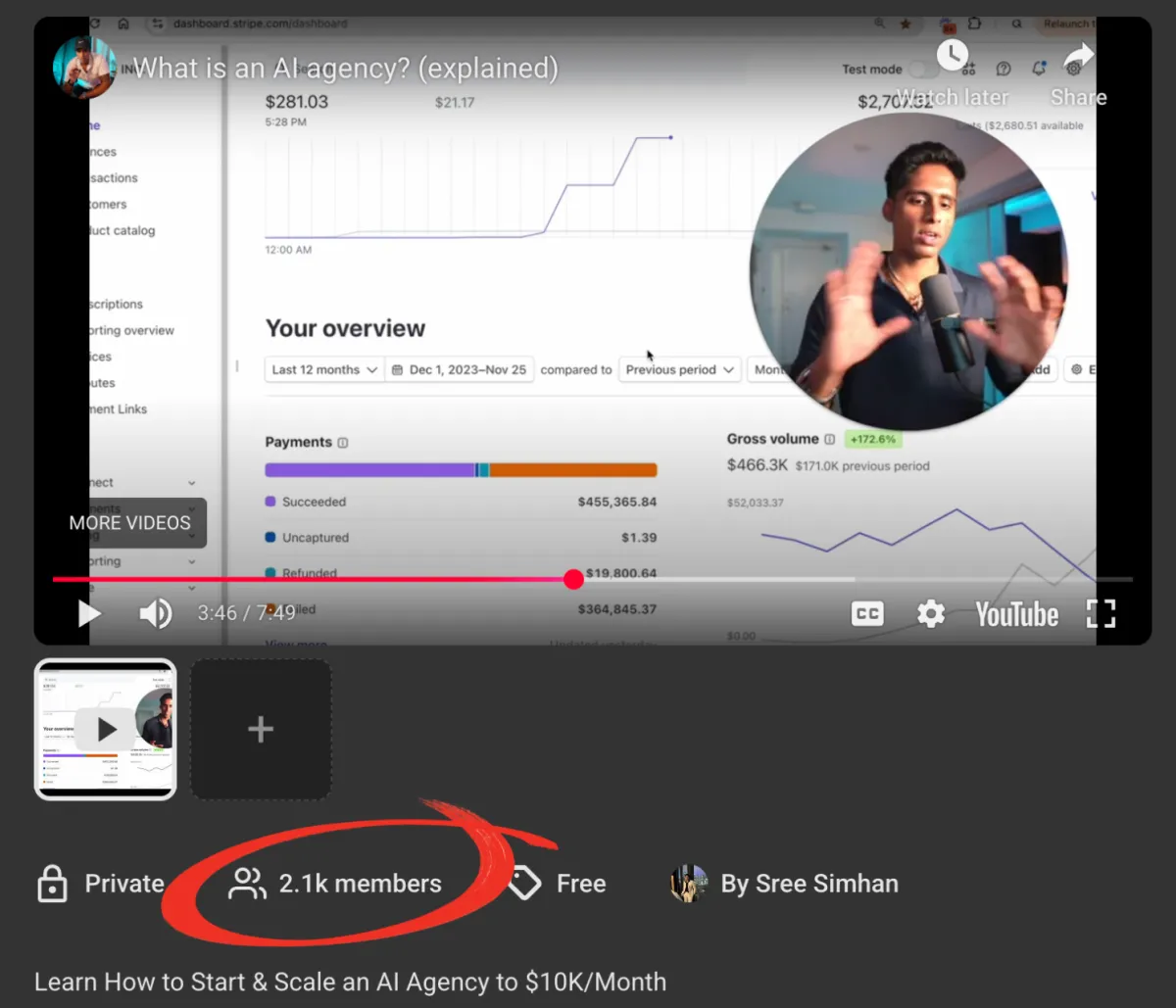Click the 'Learn How to Start & Scale' description
Image resolution: width=1176 pixels, height=1008 pixels.
(x=350, y=982)
